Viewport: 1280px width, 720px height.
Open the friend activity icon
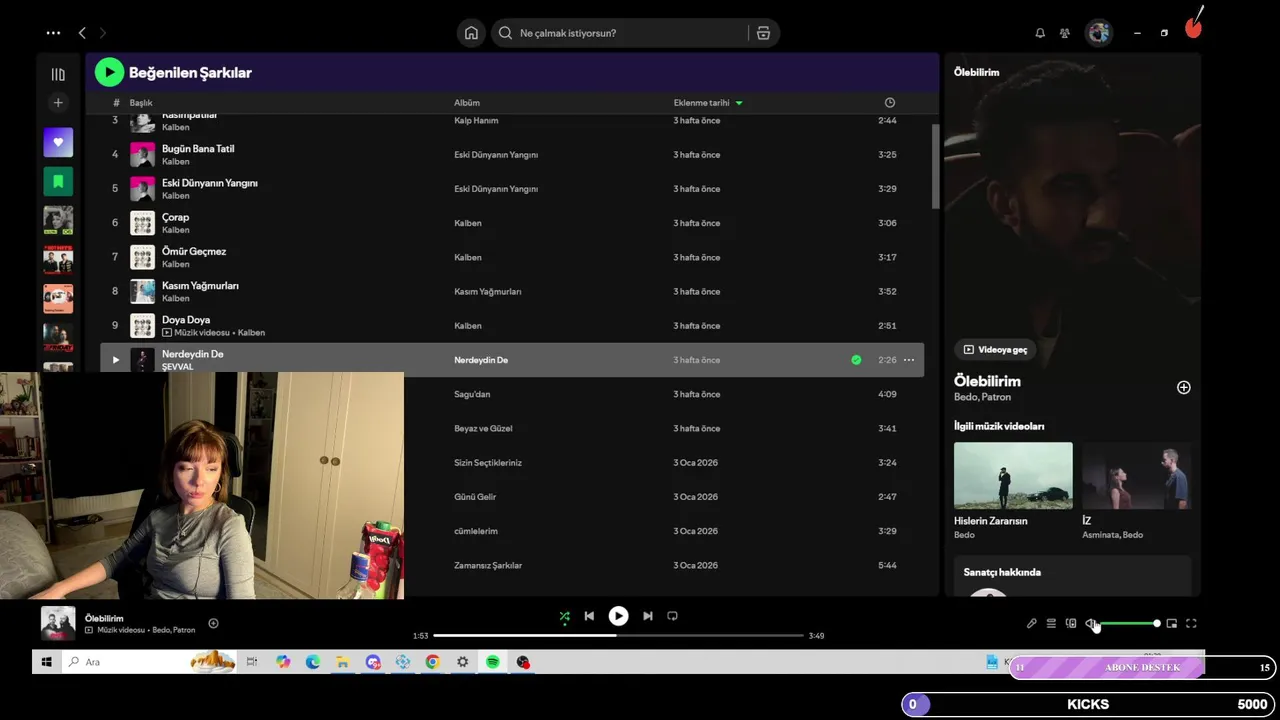[1065, 33]
